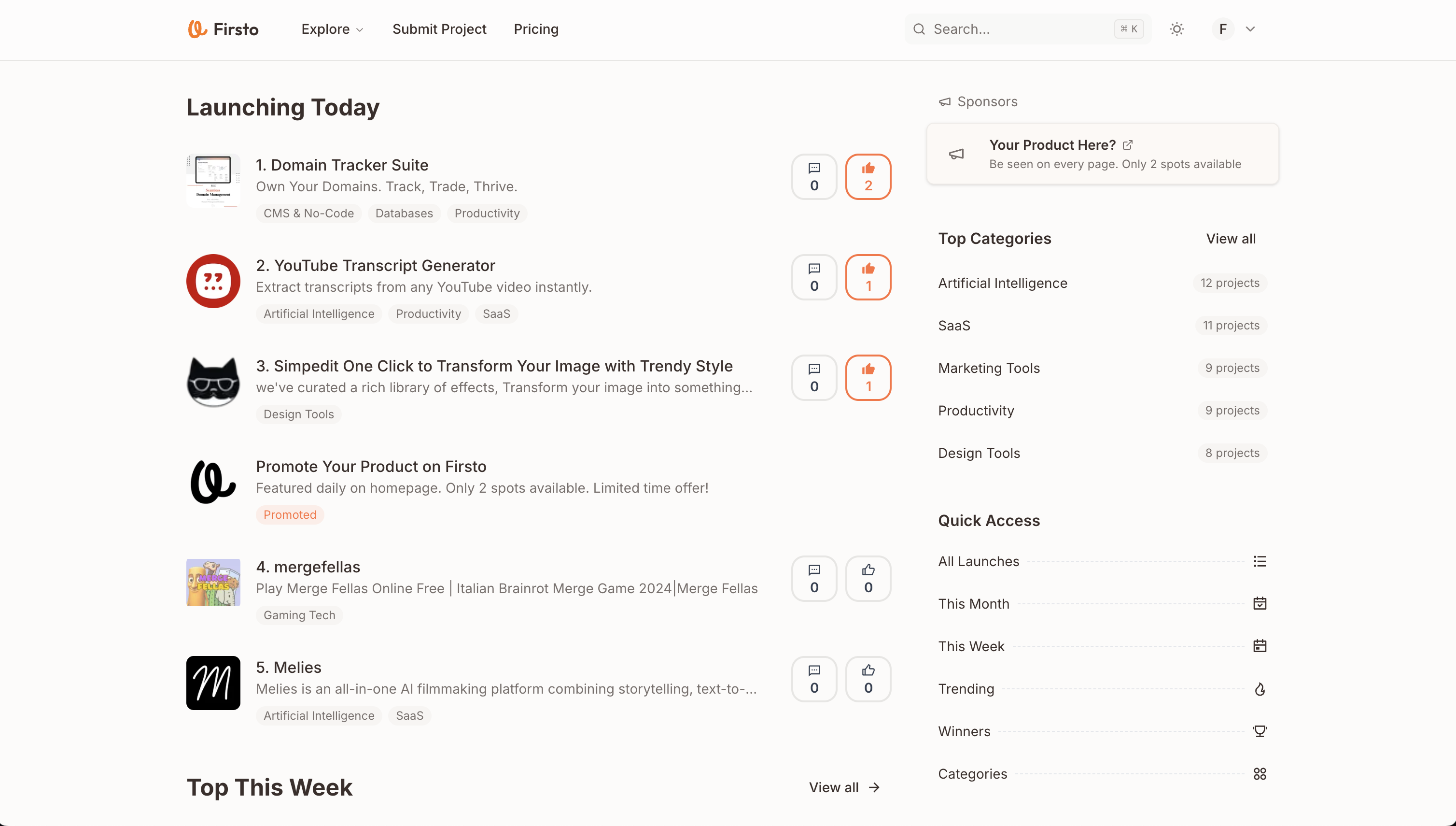Click the light theme sun icon
Viewport: 1456px width, 826px height.
coord(1176,29)
